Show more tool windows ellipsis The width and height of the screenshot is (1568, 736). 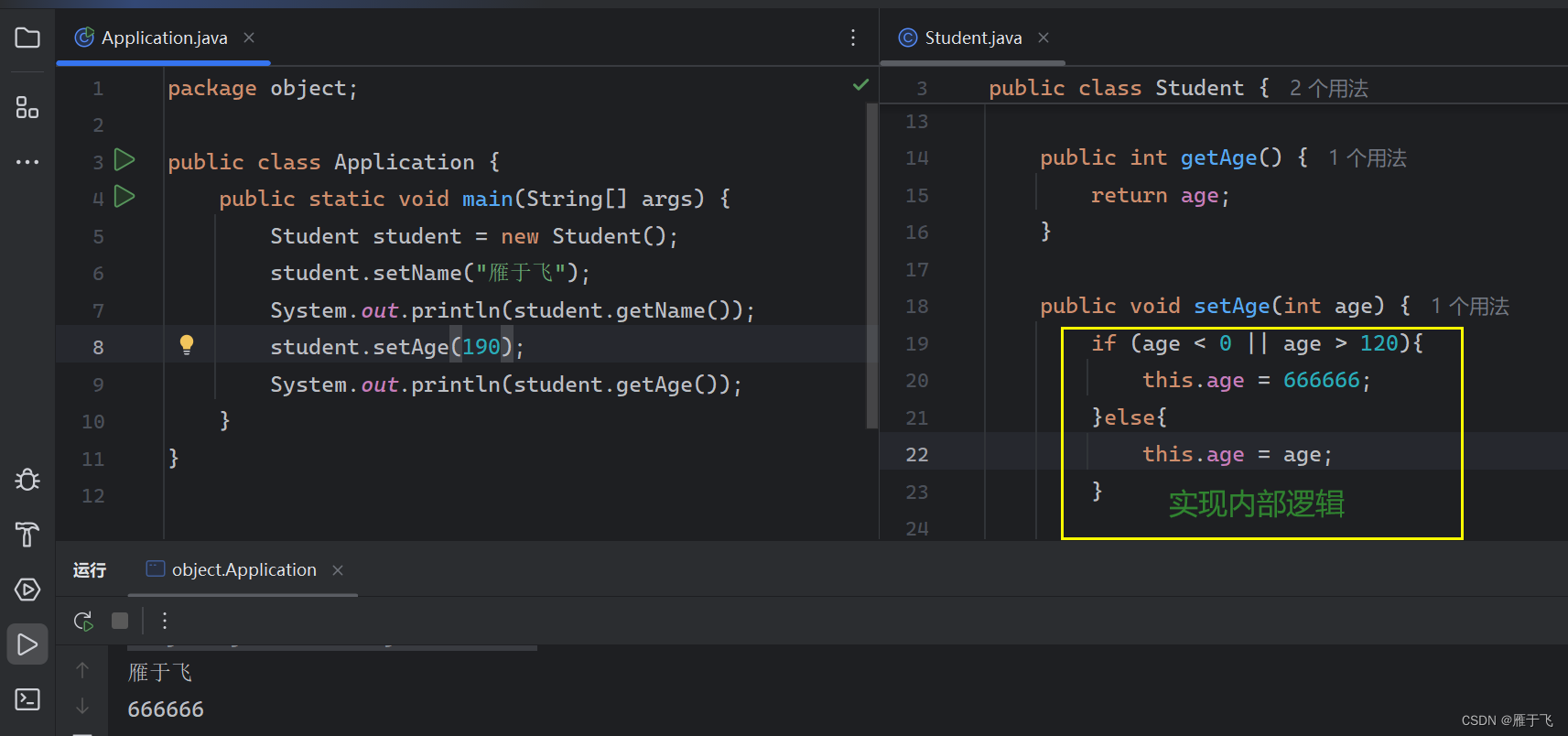(27, 162)
